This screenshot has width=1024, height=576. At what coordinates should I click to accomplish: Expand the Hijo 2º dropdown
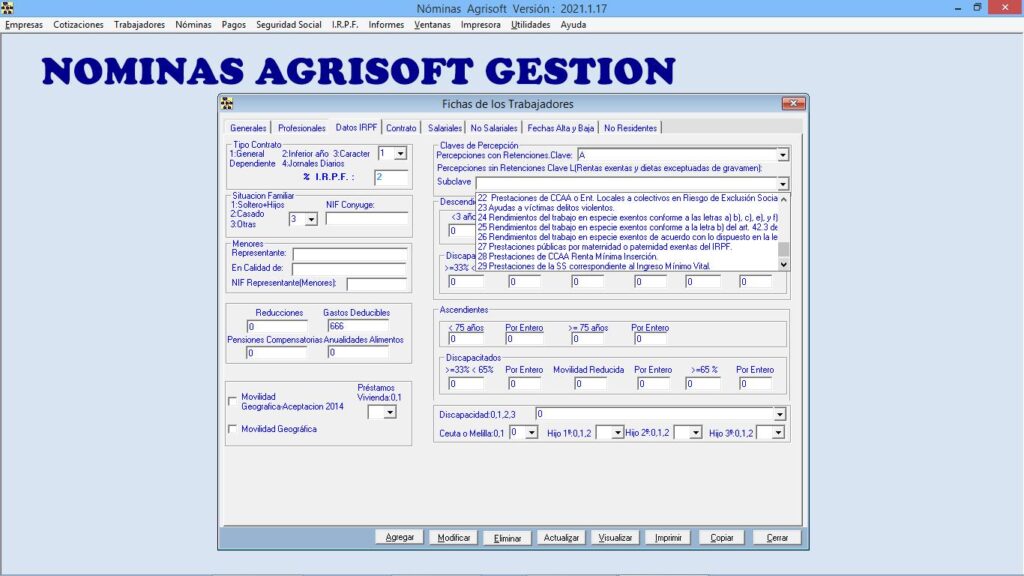point(696,433)
